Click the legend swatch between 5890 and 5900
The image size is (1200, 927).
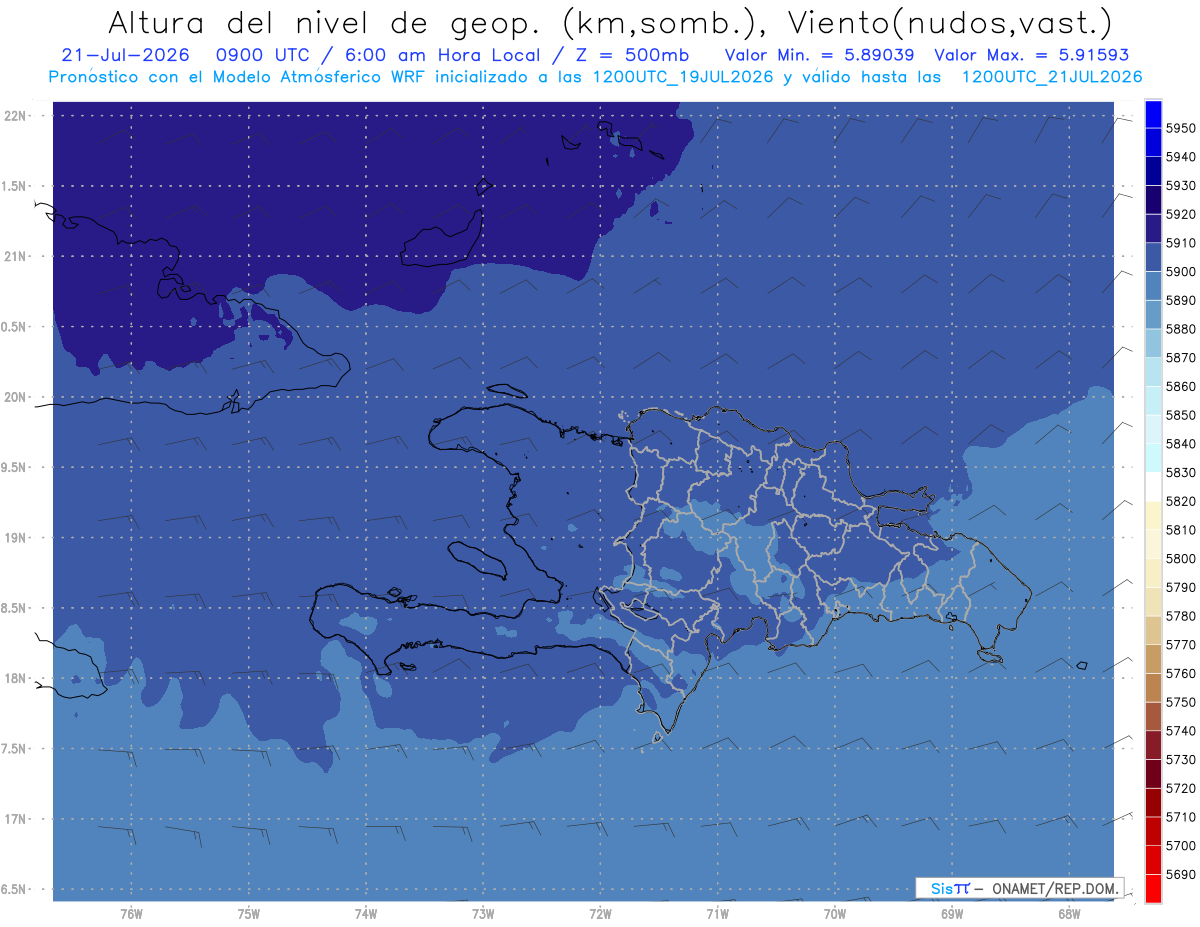[1153, 286]
